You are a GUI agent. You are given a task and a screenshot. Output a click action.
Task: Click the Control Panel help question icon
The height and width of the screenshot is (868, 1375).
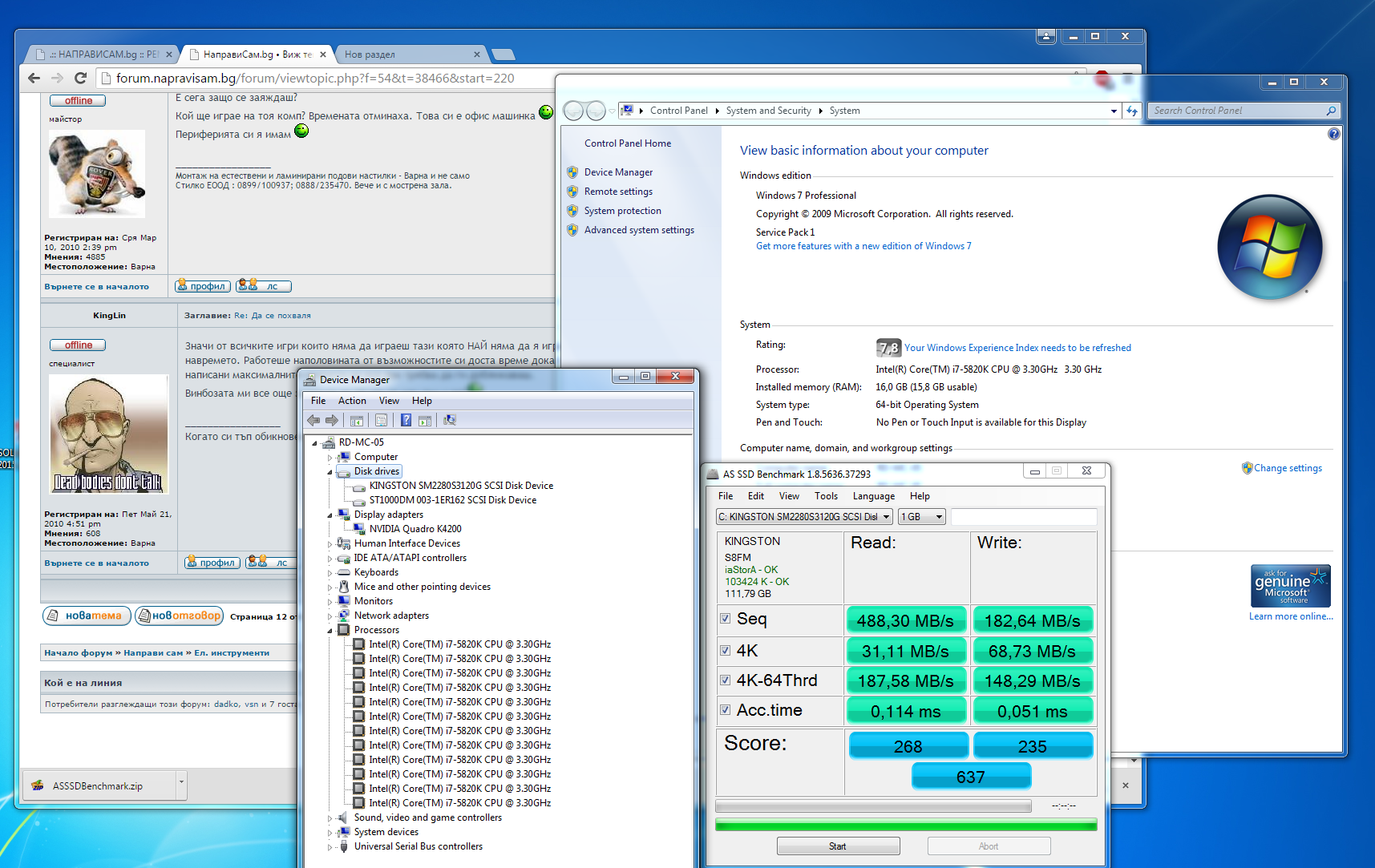pyautogui.click(x=1333, y=134)
